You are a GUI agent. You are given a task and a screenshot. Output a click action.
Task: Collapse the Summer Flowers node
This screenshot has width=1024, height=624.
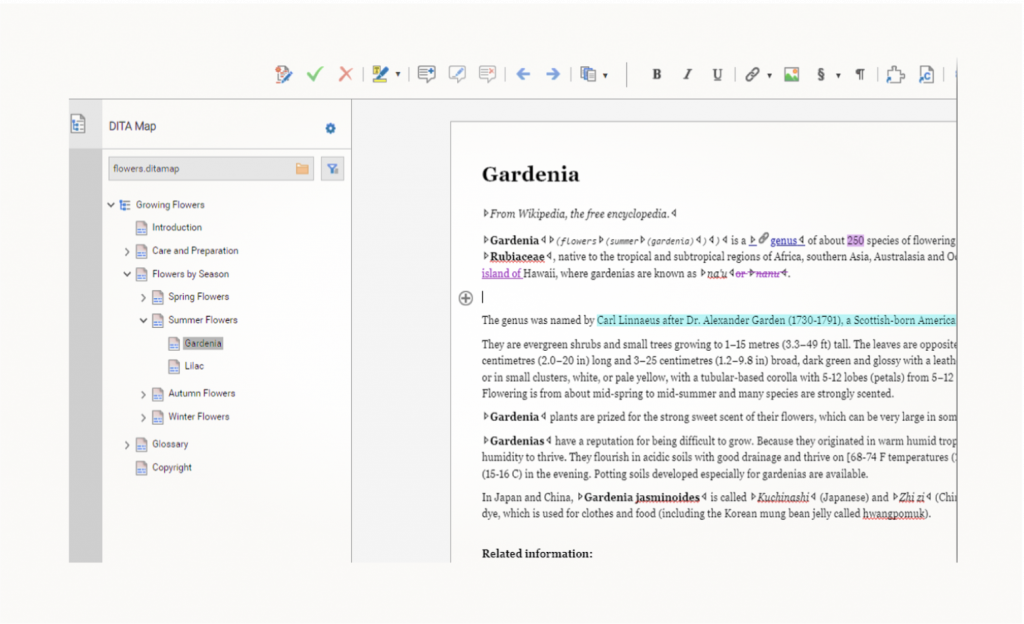pyautogui.click(x=143, y=320)
